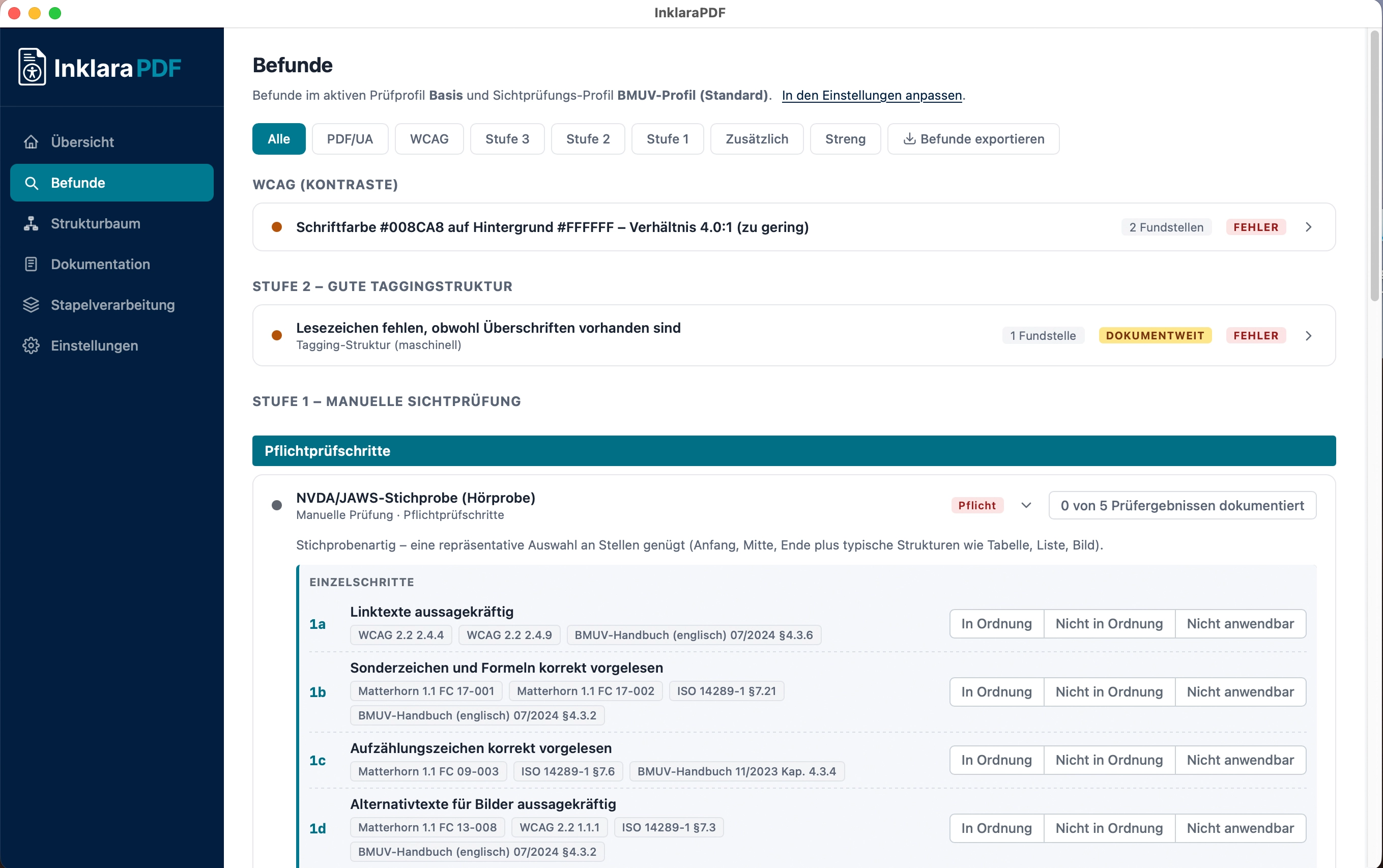
Task: Click the WCAG 2.2 2.4.4 reference tag
Action: 401,635
